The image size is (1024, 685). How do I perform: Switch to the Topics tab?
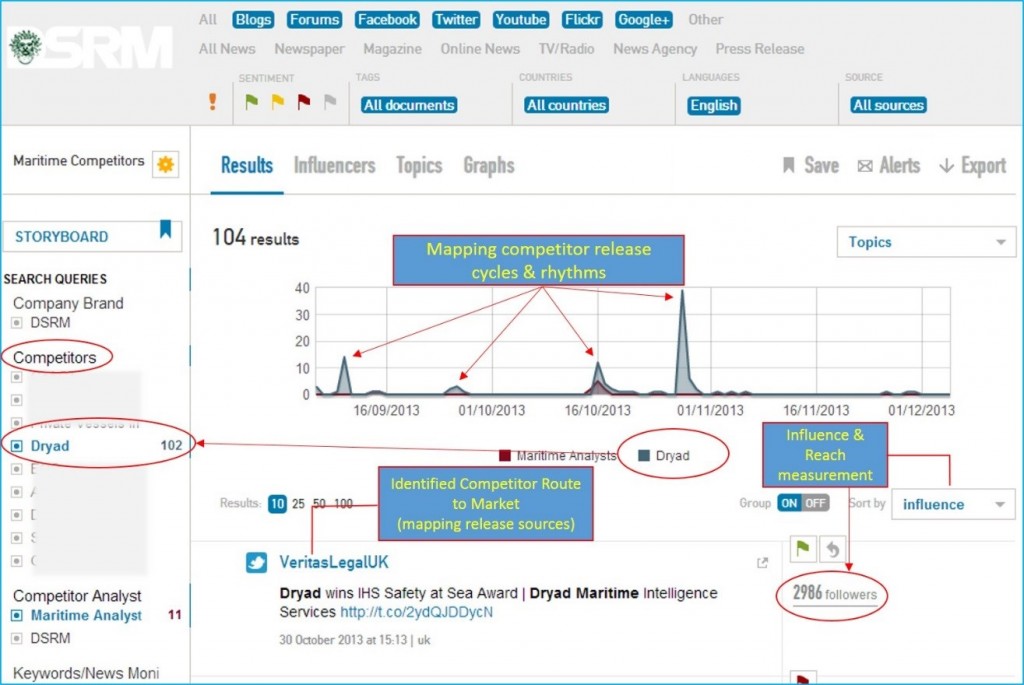tap(419, 166)
